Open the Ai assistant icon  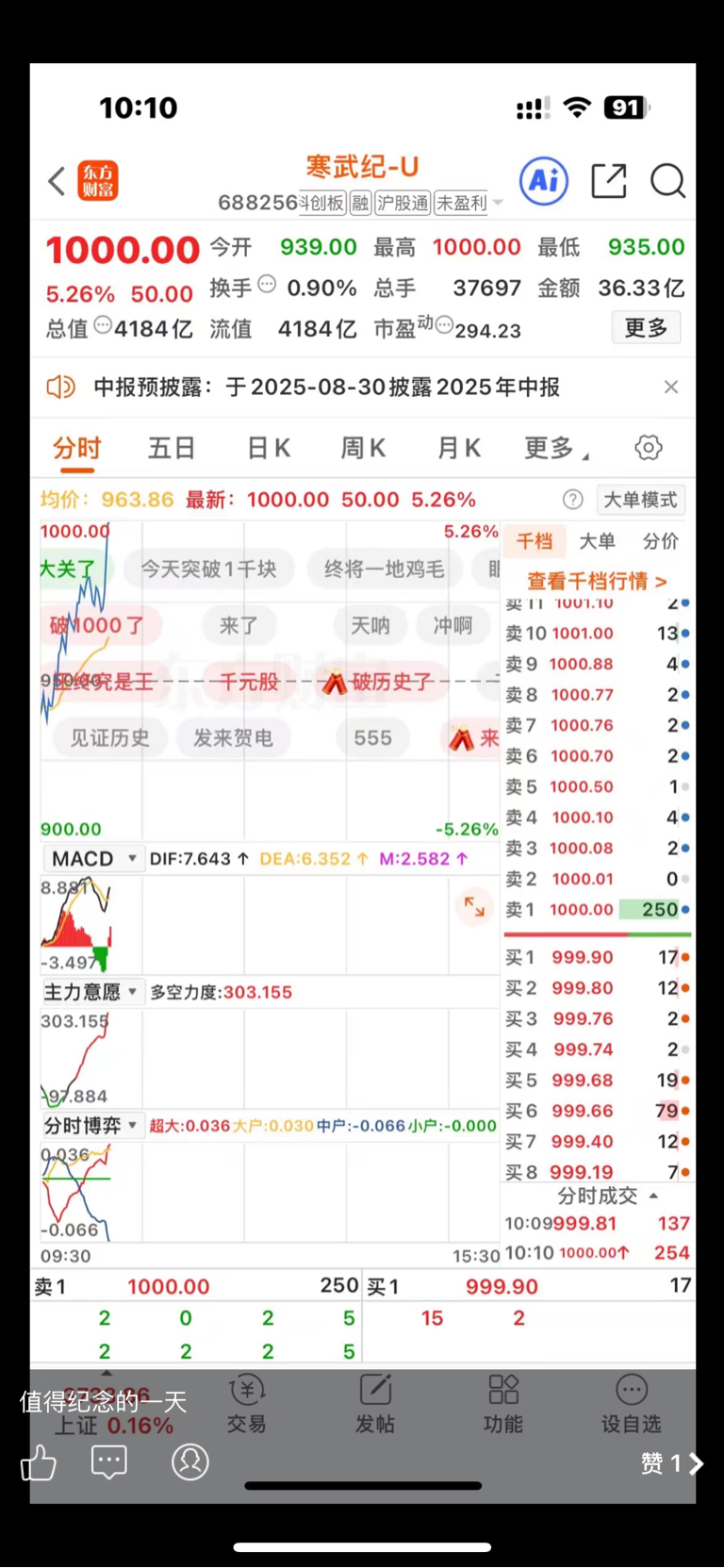pyautogui.click(x=544, y=180)
